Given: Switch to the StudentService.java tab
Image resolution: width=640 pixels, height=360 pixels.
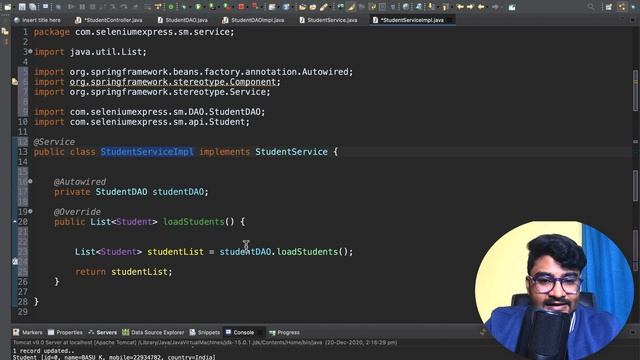Looking at the screenshot, I should [329, 20].
